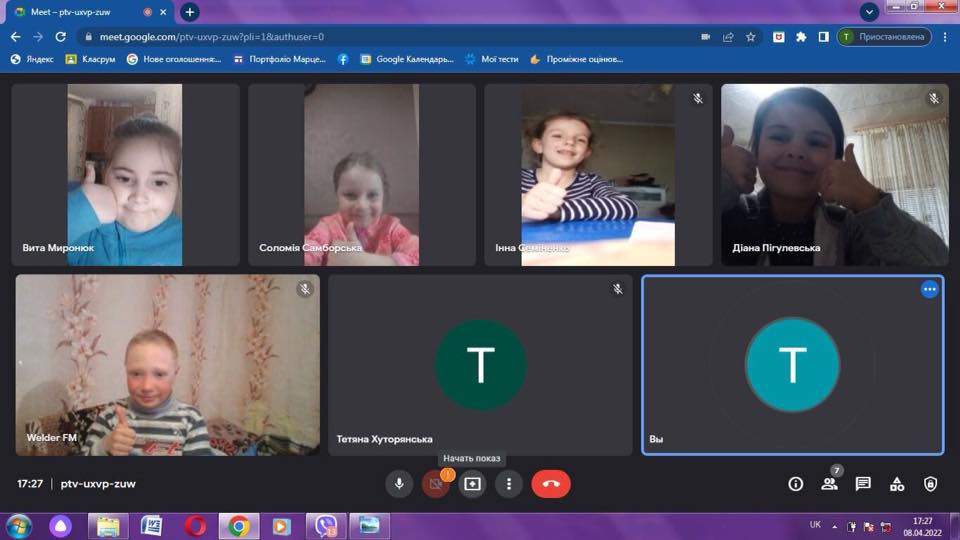This screenshot has width=960, height=540.
Task: Open browser extensions puzzle icon
Action: point(801,37)
